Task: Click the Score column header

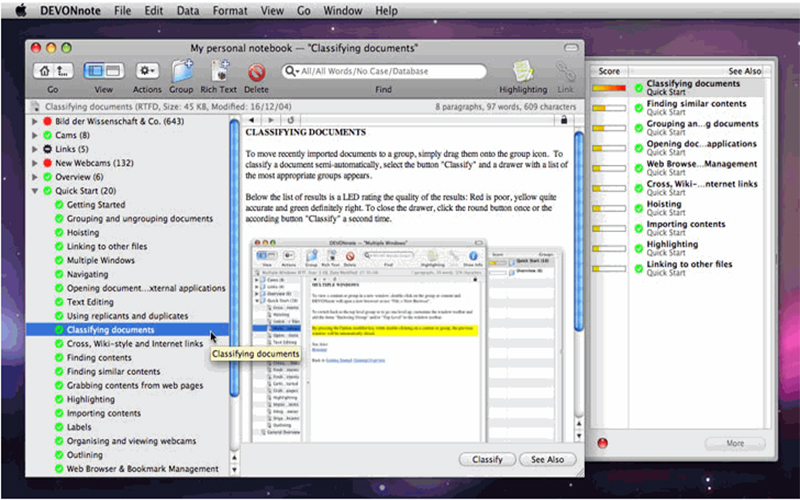Action: tap(609, 71)
